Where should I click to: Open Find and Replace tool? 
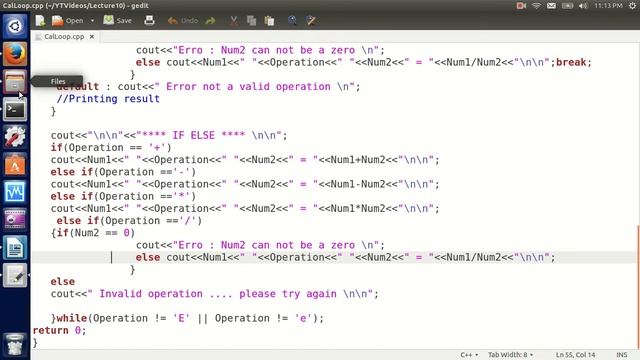[x=311, y=20]
